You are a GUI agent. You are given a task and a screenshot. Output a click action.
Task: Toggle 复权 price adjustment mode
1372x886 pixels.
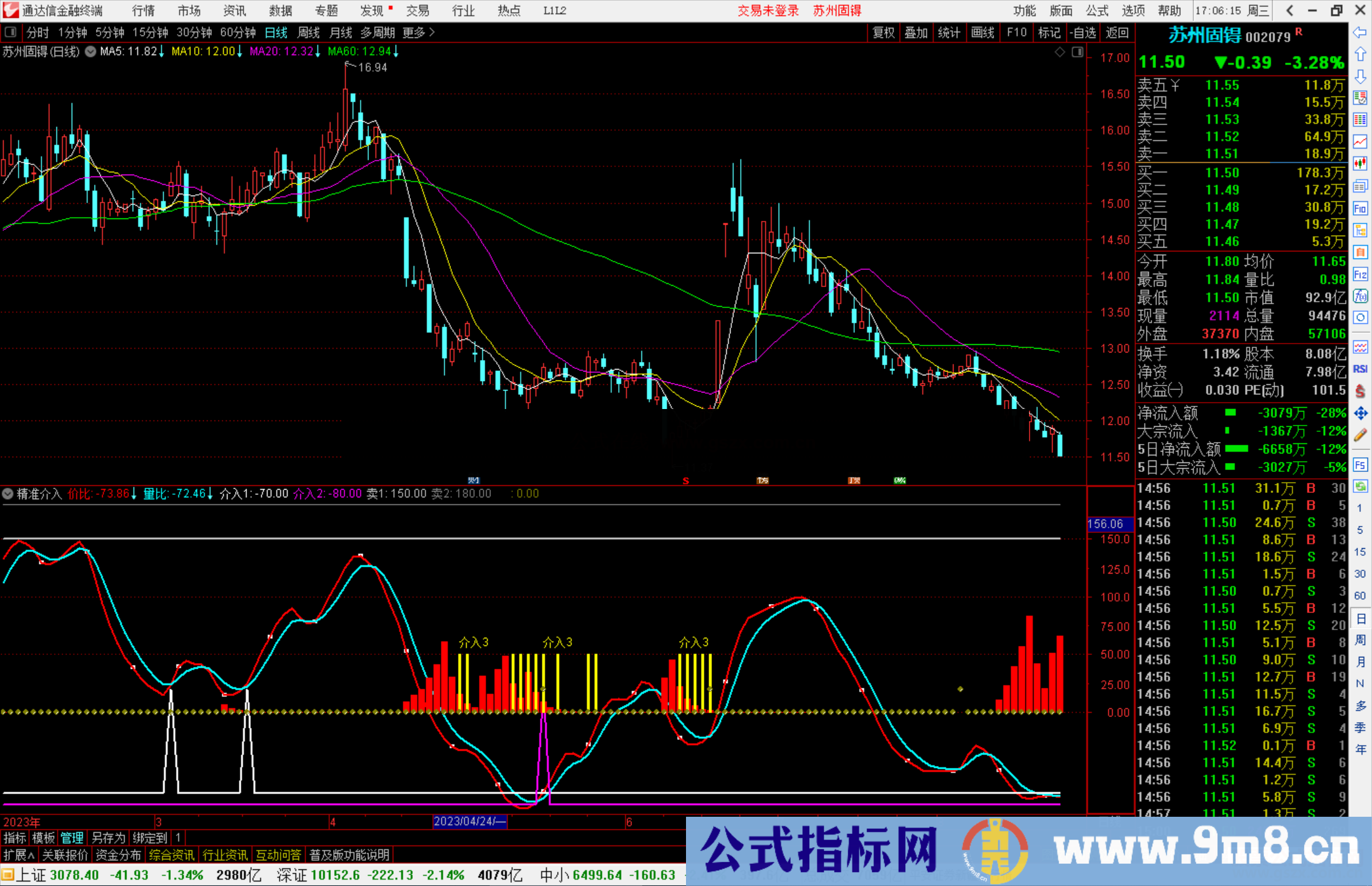[x=883, y=32]
